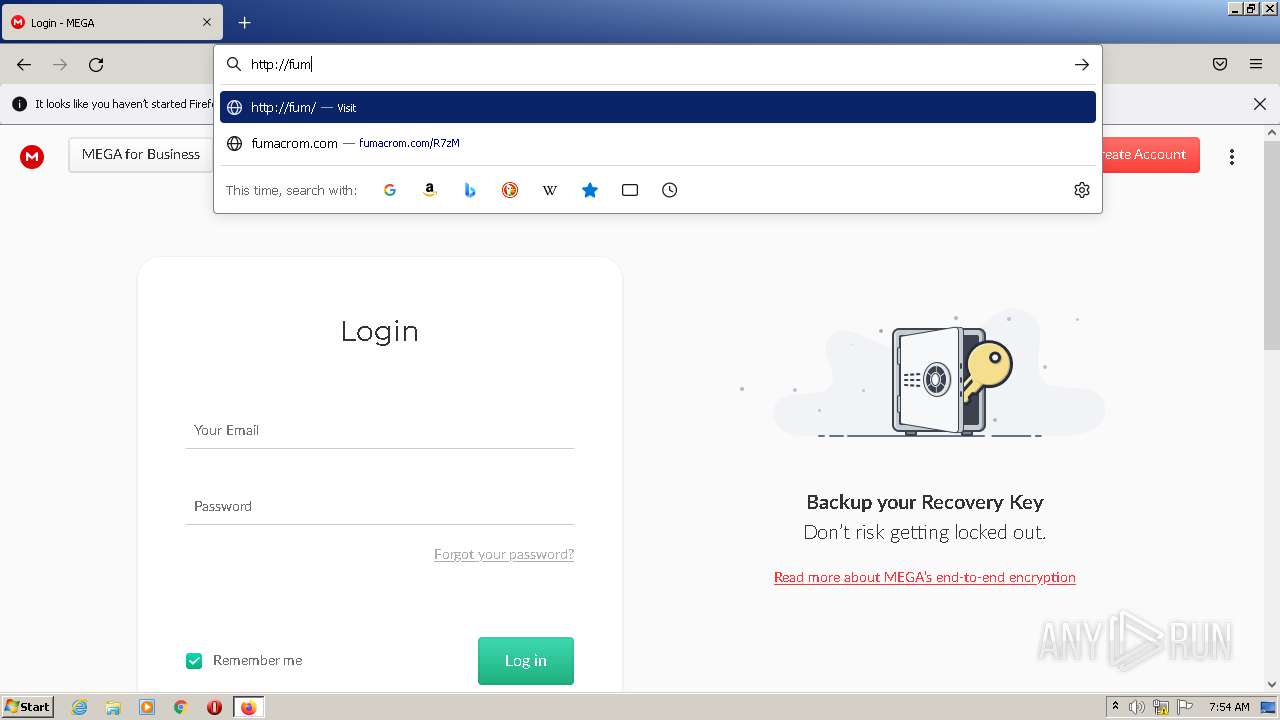Screen dimensions: 1280x720
Task: Dismiss the Firefox notification bar
Action: [1260, 104]
